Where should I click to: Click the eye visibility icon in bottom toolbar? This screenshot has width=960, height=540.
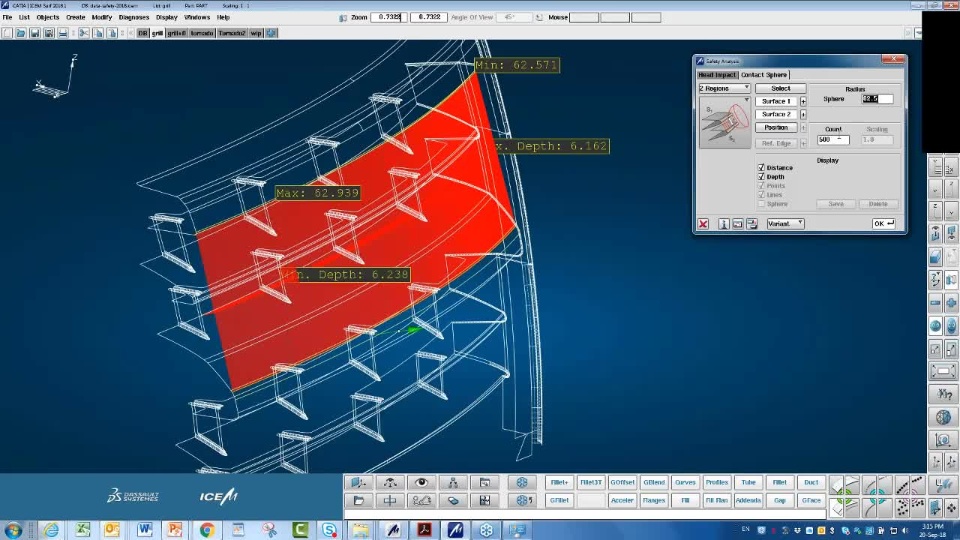[421, 482]
